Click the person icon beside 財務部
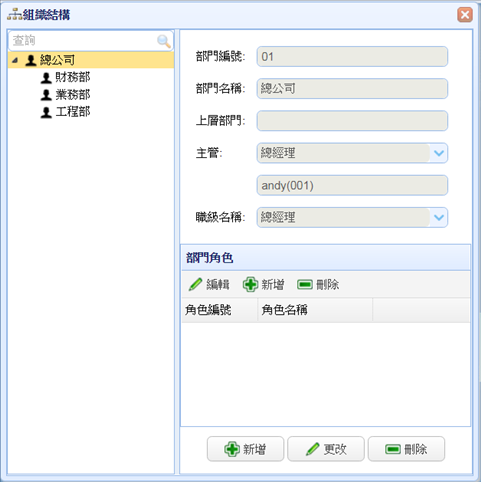481x482 pixels. click(46, 78)
